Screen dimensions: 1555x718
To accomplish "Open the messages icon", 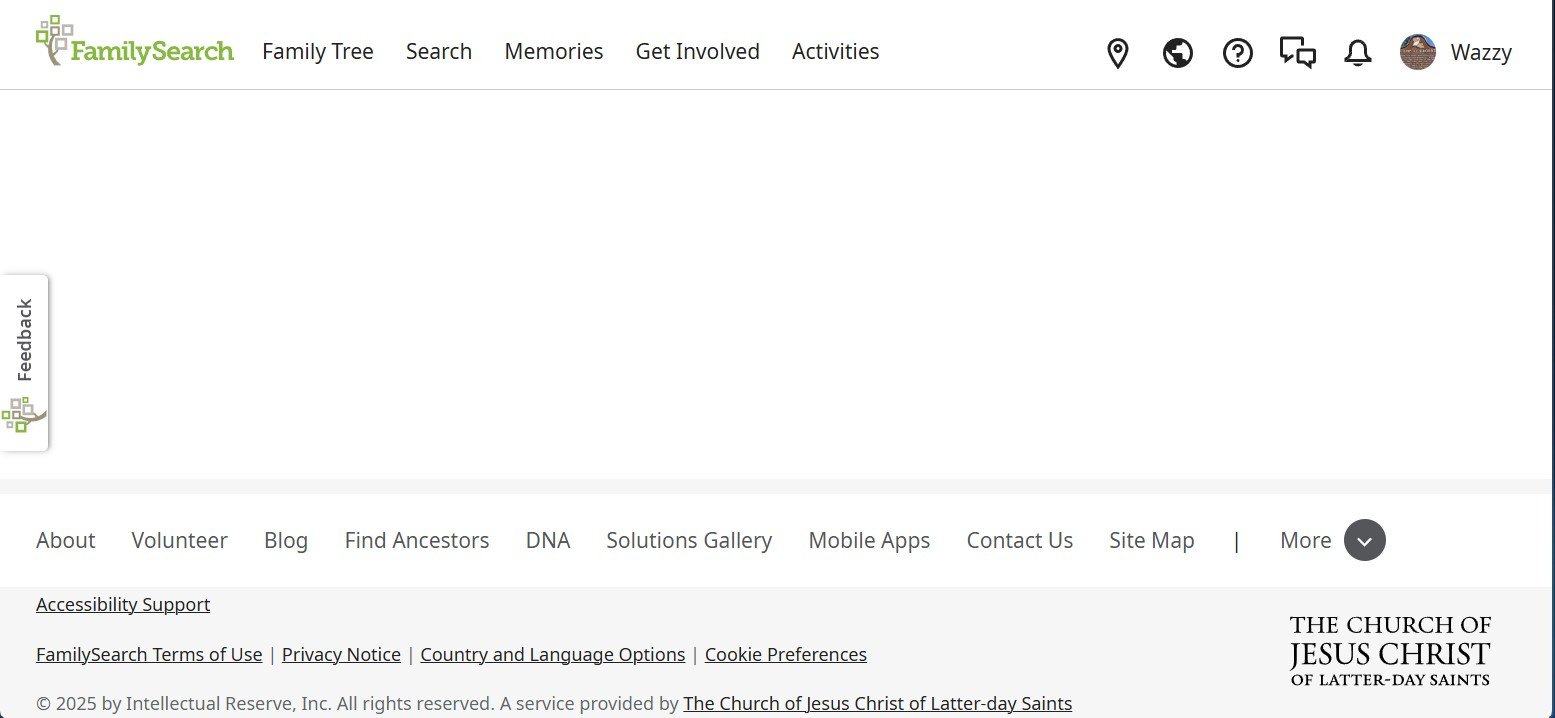I will [x=1297, y=53].
